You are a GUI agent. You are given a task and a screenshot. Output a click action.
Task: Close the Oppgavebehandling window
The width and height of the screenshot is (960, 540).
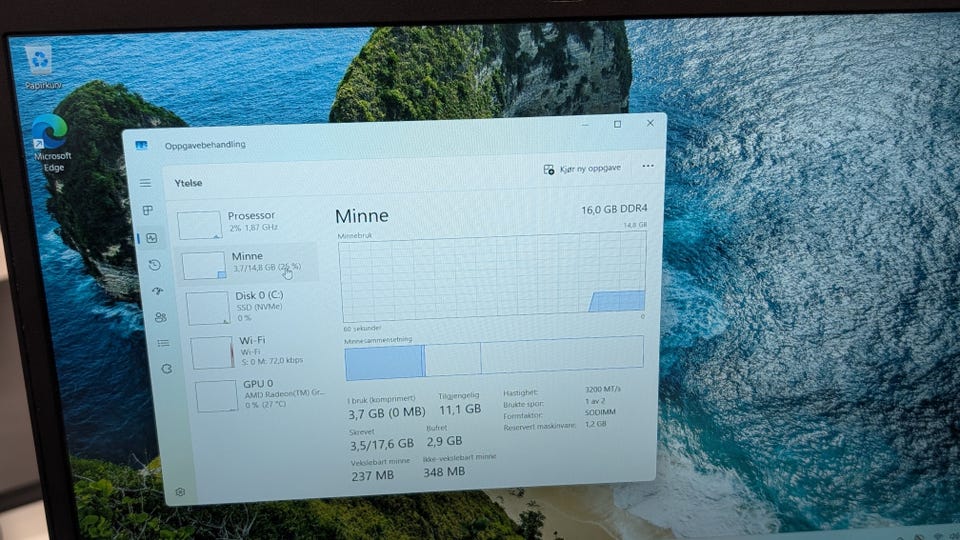click(650, 123)
